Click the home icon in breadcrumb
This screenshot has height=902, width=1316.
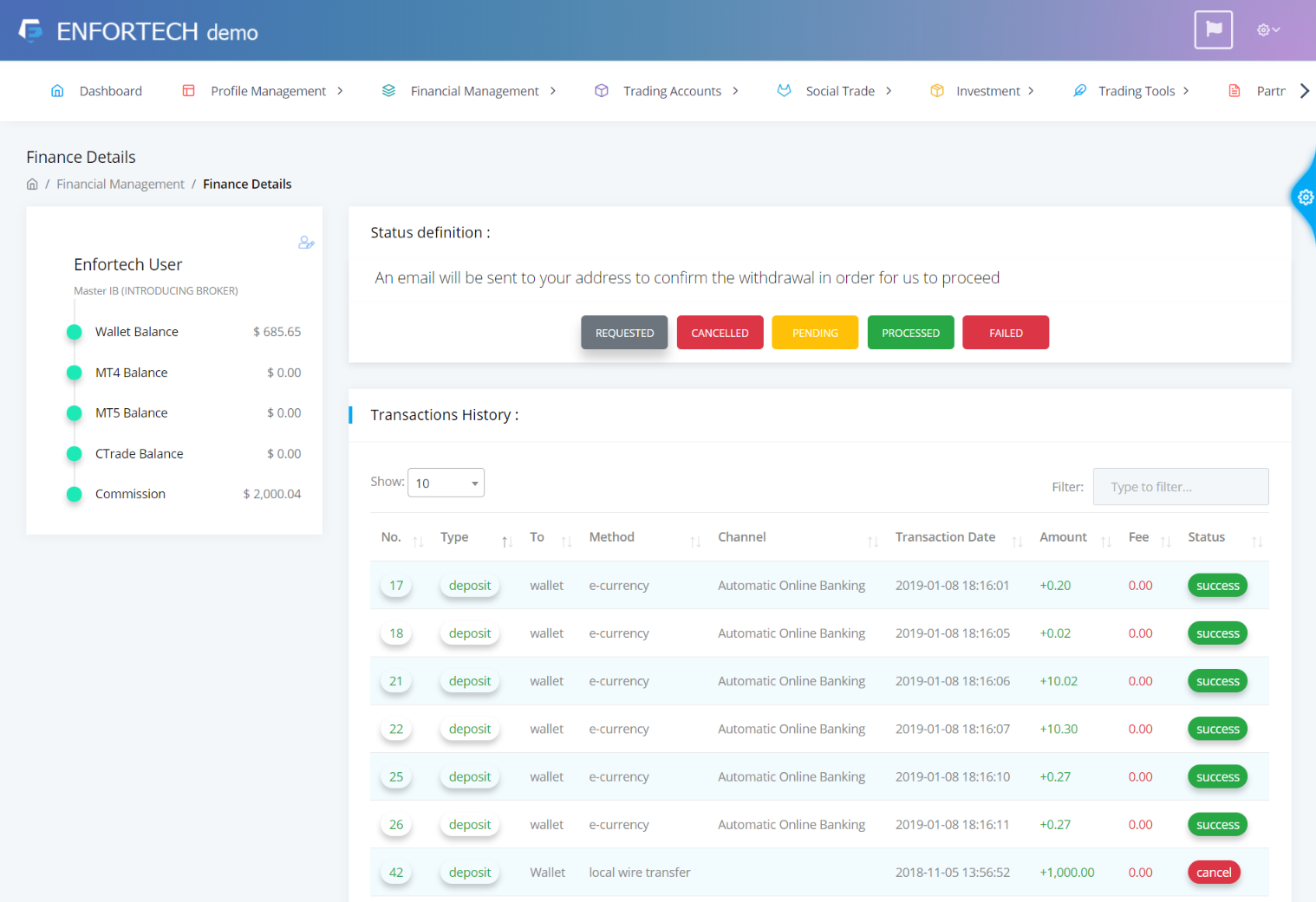click(32, 185)
